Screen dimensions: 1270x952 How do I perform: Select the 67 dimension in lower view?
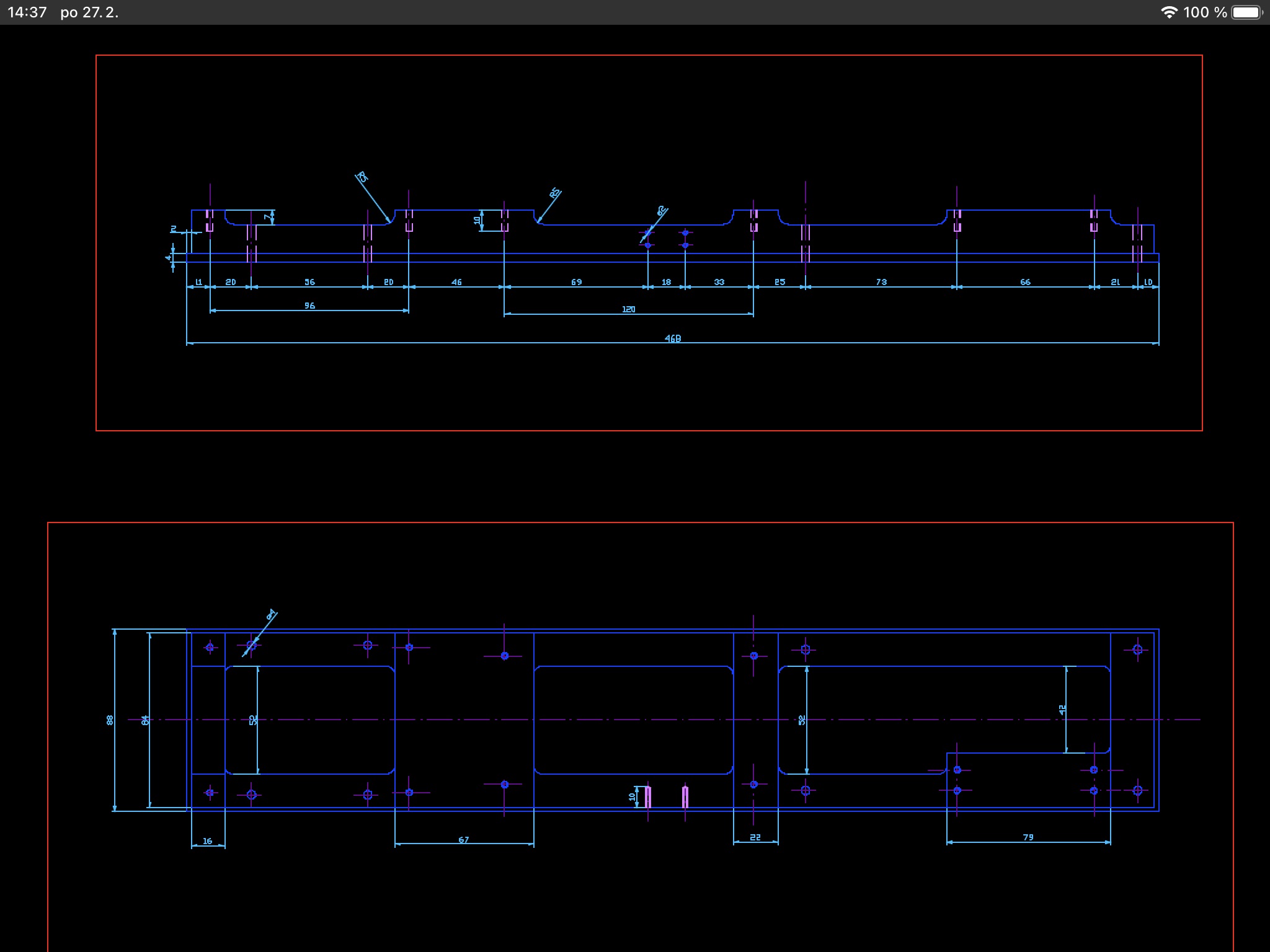(x=464, y=840)
